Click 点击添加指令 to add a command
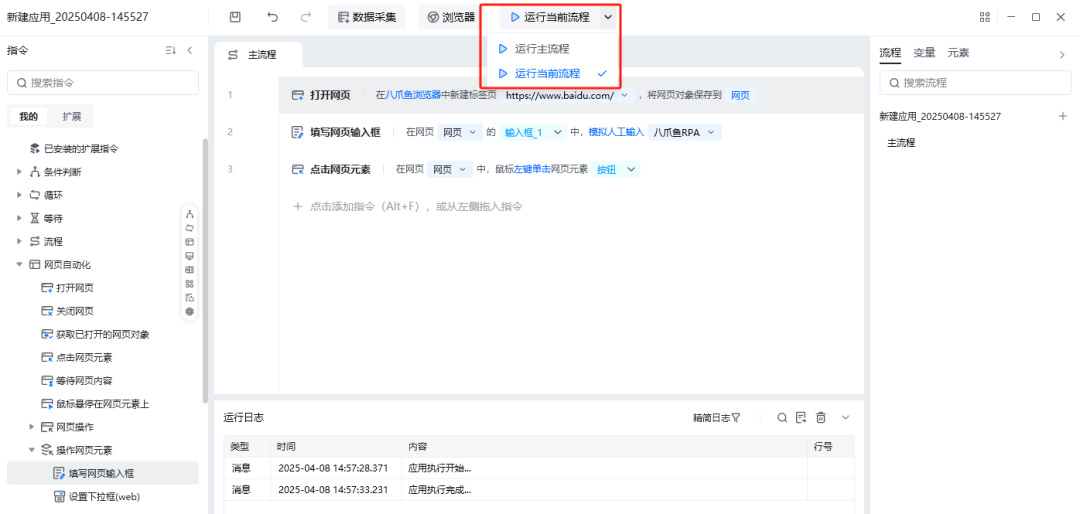 (407, 206)
